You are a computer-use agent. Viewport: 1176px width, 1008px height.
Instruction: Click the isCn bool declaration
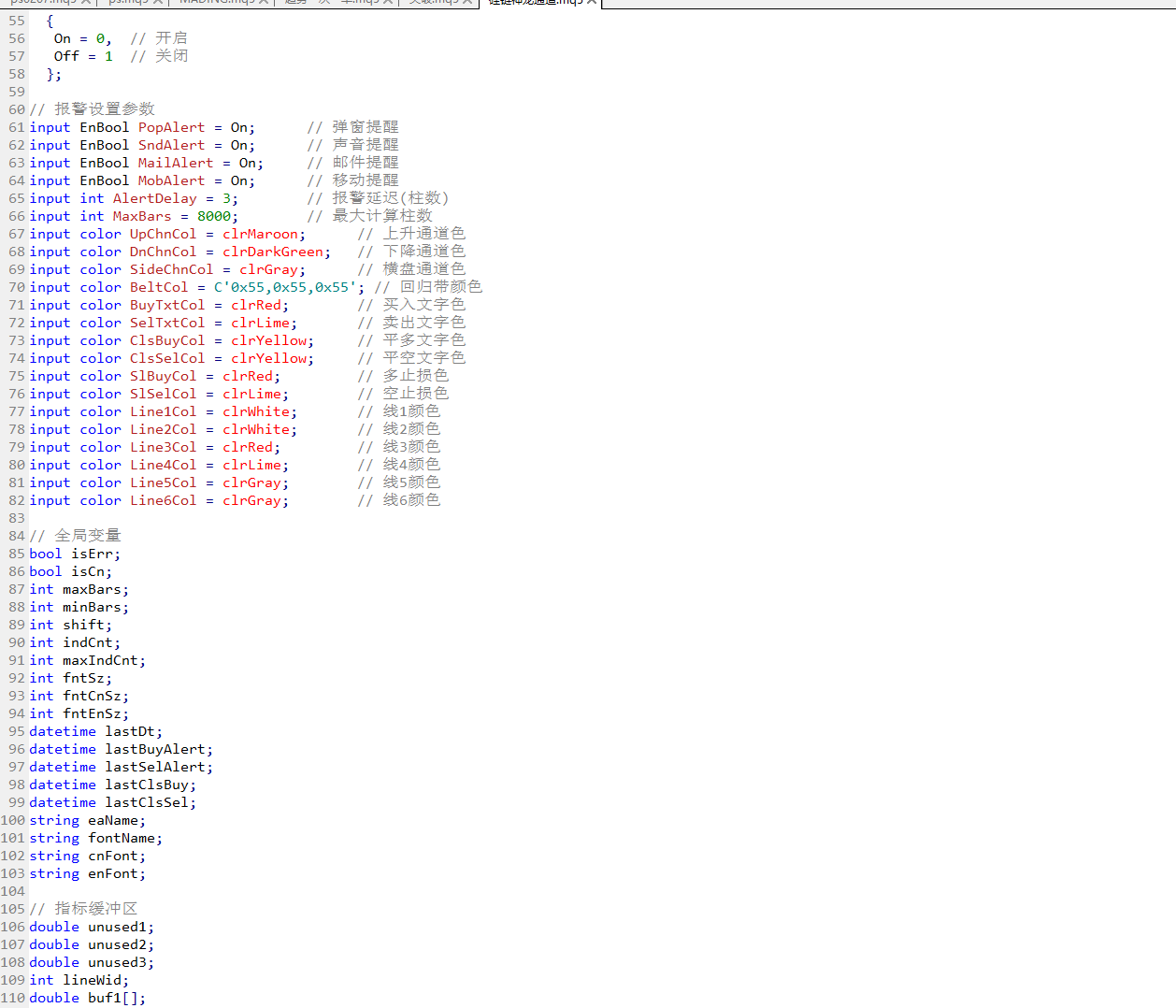tap(71, 571)
